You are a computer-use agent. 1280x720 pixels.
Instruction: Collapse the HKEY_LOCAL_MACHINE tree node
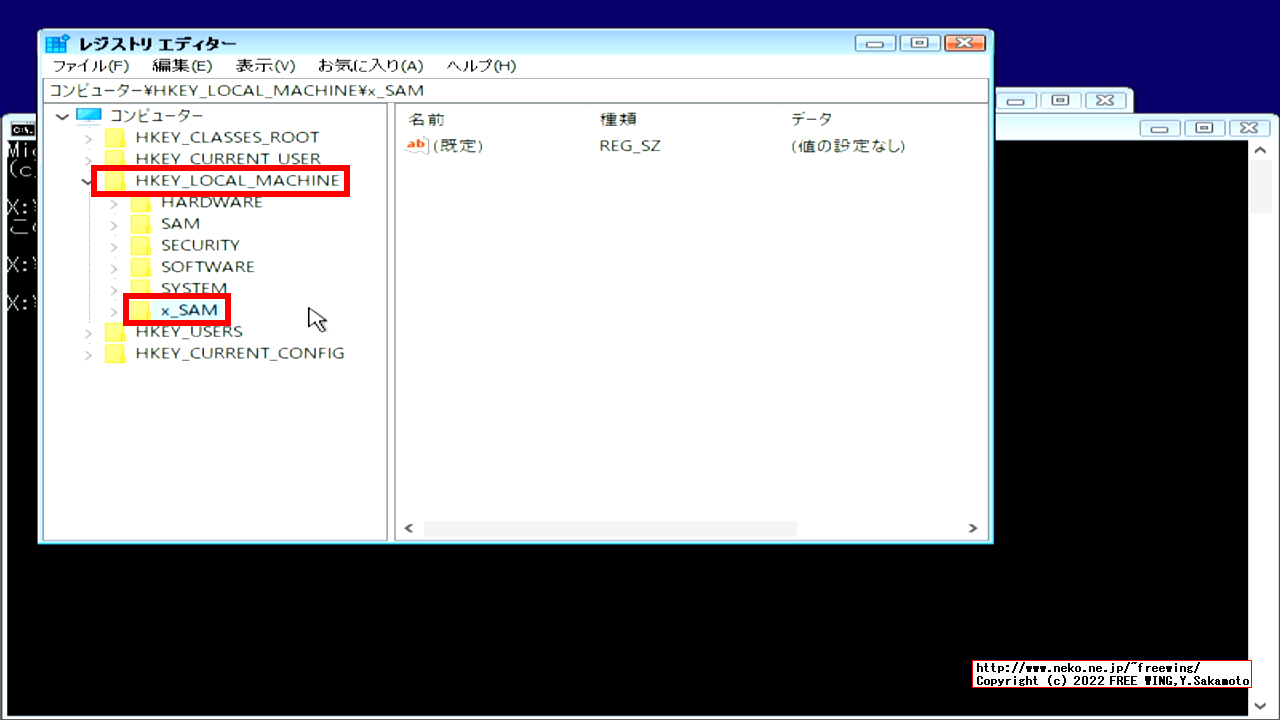[x=88, y=181]
